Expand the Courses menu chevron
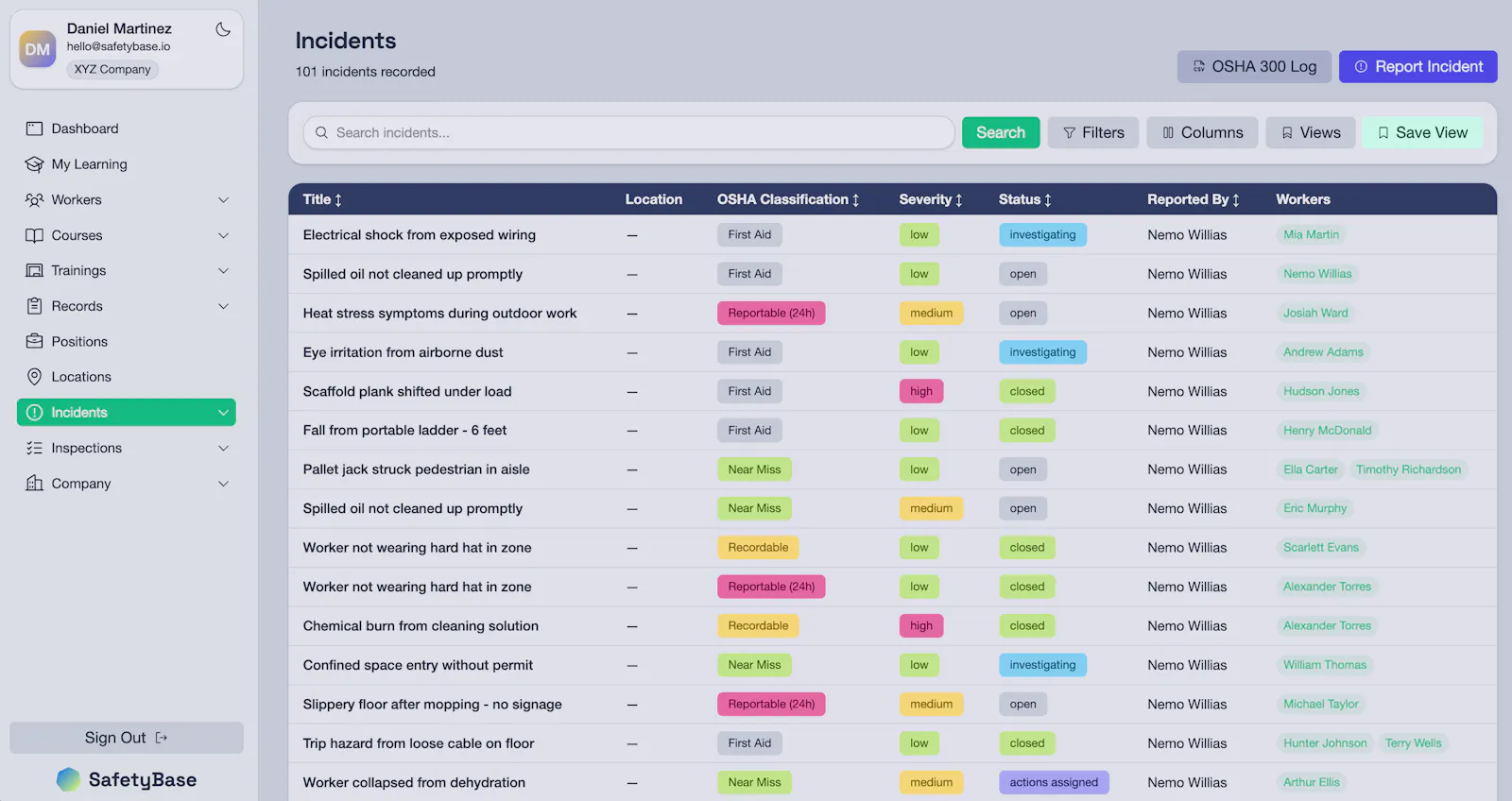 (224, 235)
